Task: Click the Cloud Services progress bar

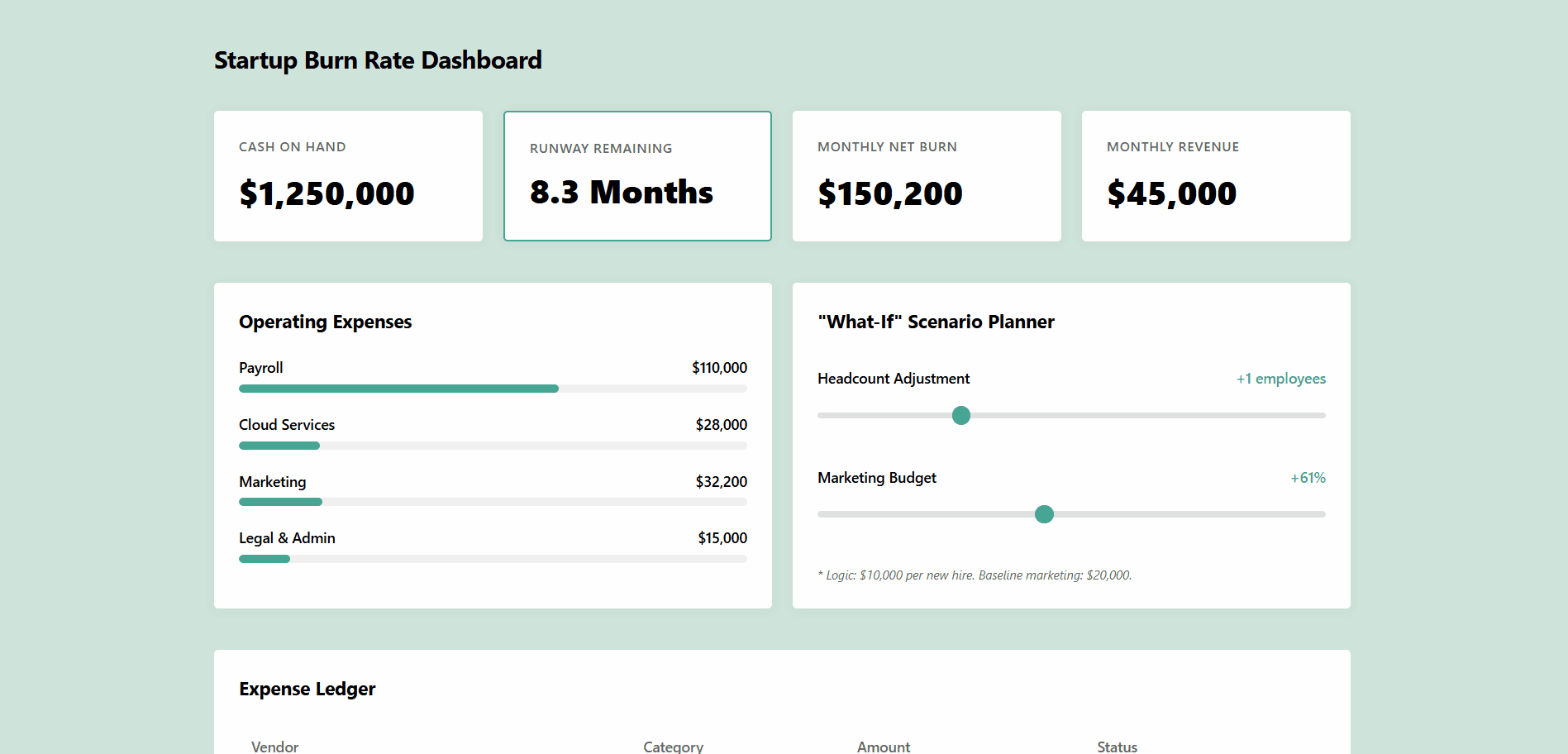Action: click(493, 446)
